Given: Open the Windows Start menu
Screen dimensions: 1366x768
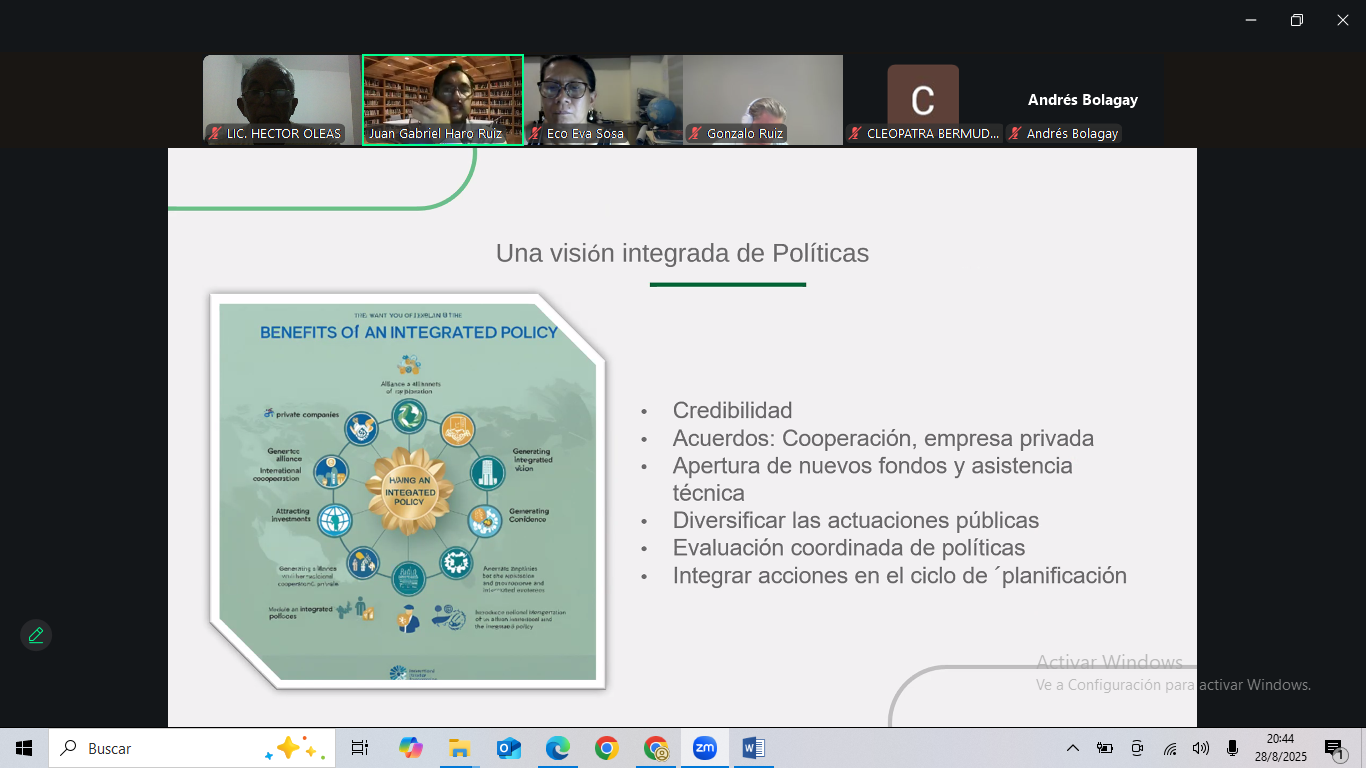Looking at the screenshot, I should coord(24,748).
